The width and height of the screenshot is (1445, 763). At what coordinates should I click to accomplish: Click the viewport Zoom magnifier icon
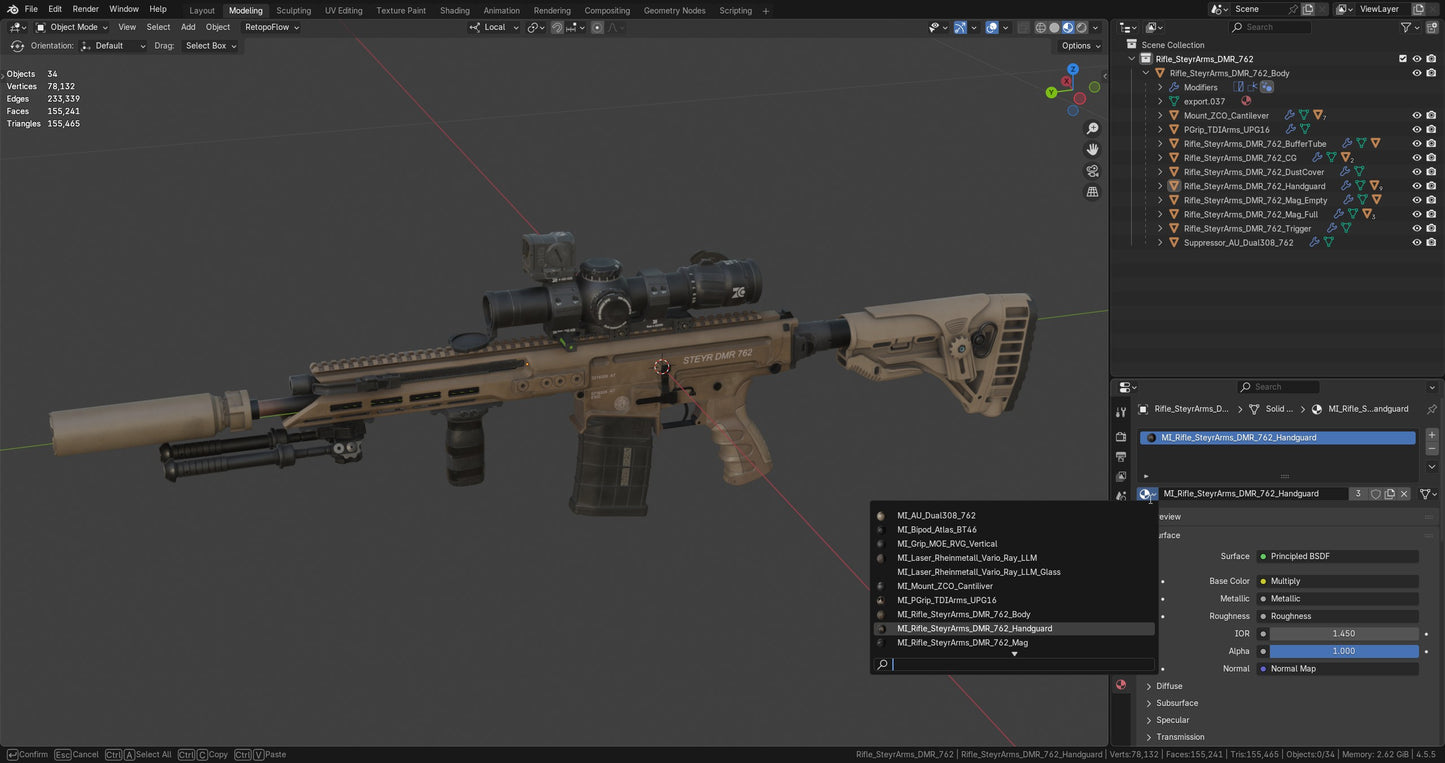coord(1092,128)
